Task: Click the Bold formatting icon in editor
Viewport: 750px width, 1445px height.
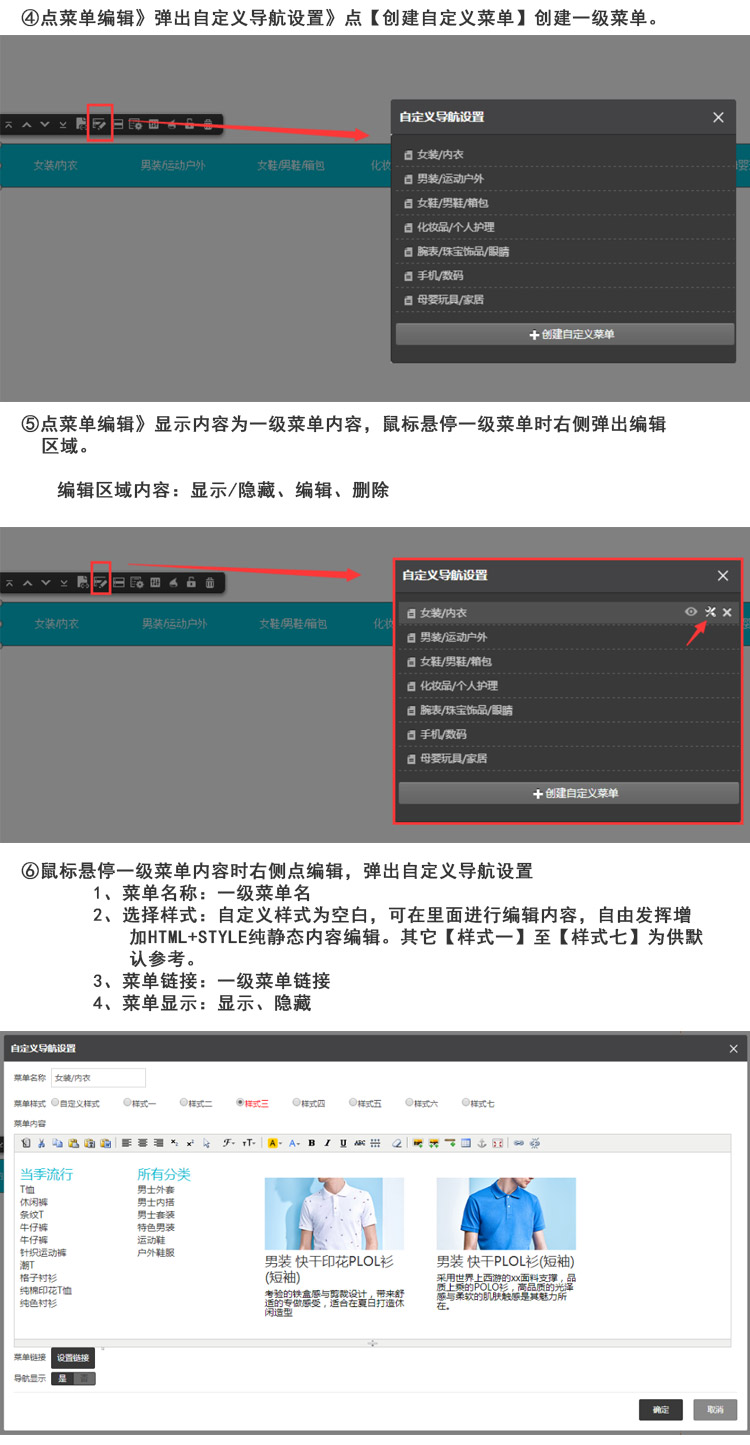Action: point(312,1143)
